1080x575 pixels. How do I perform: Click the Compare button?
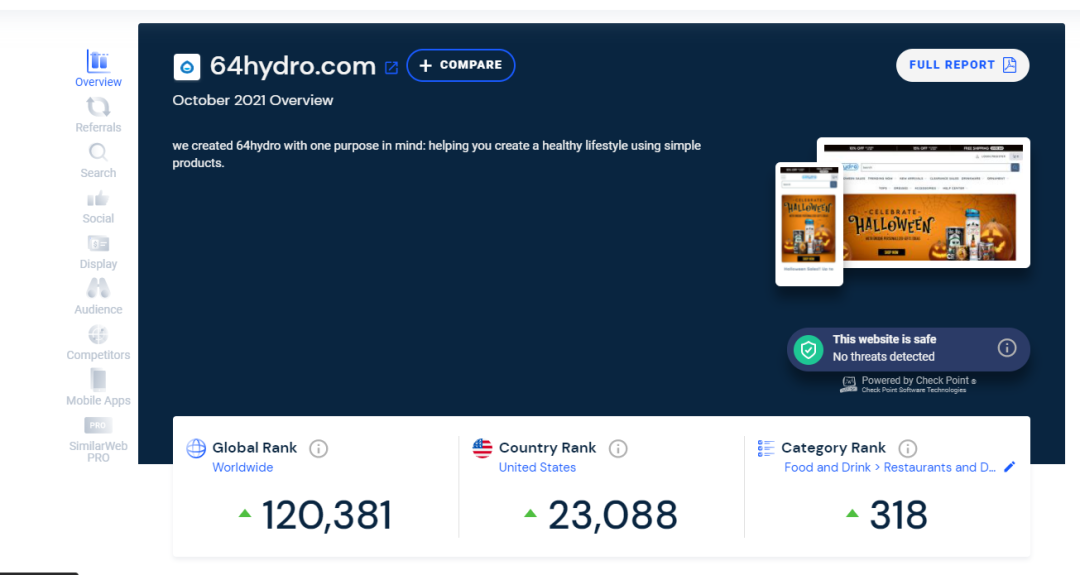(461, 65)
